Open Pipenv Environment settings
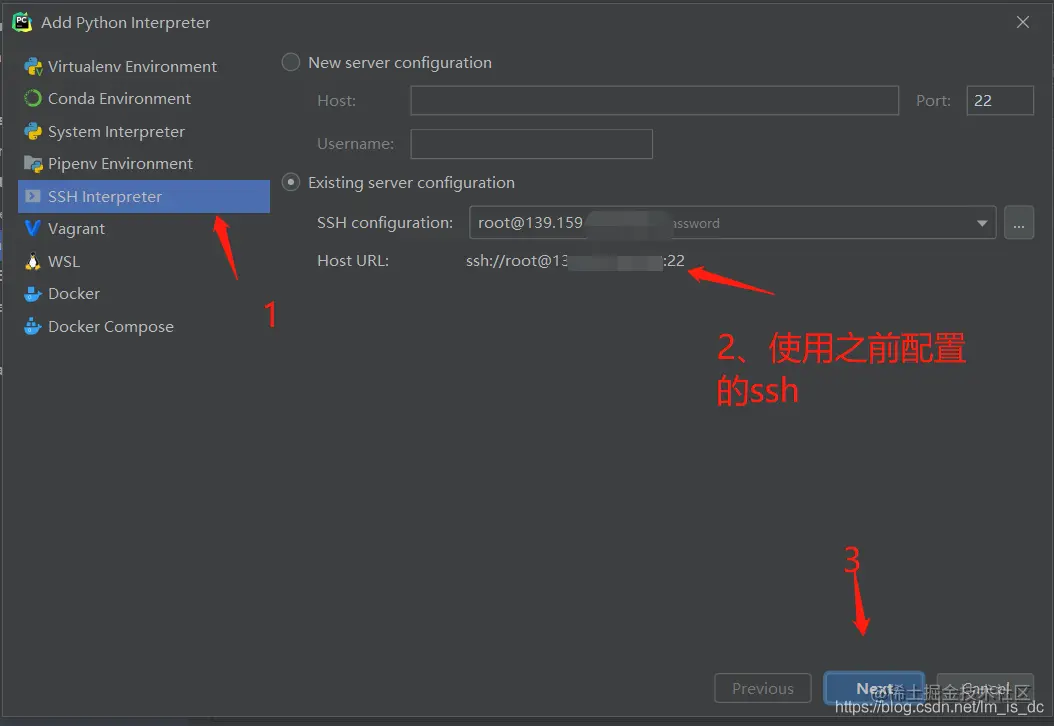 (x=144, y=164)
